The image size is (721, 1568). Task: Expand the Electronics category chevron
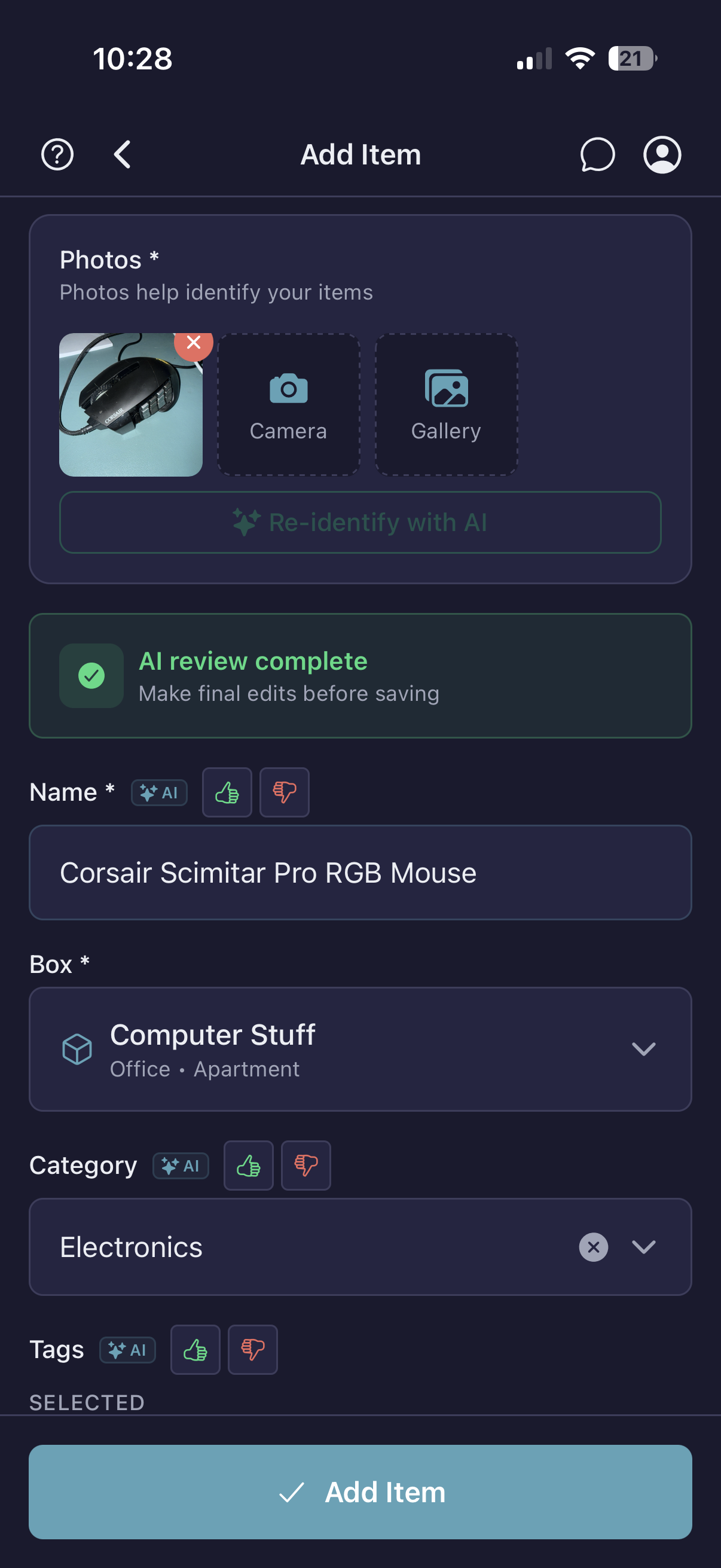tap(643, 1247)
